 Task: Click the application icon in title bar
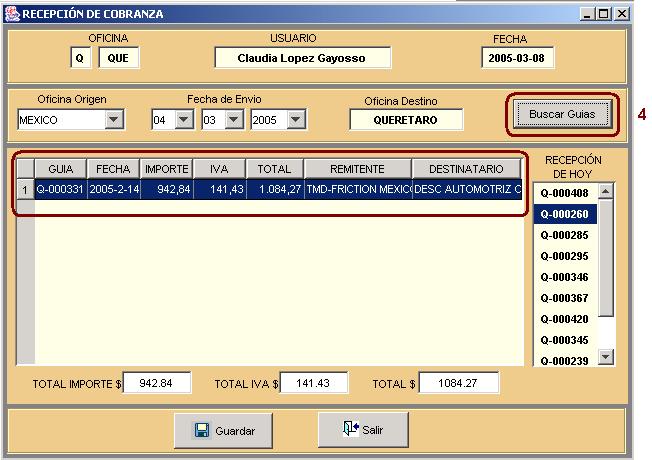tap(12, 14)
